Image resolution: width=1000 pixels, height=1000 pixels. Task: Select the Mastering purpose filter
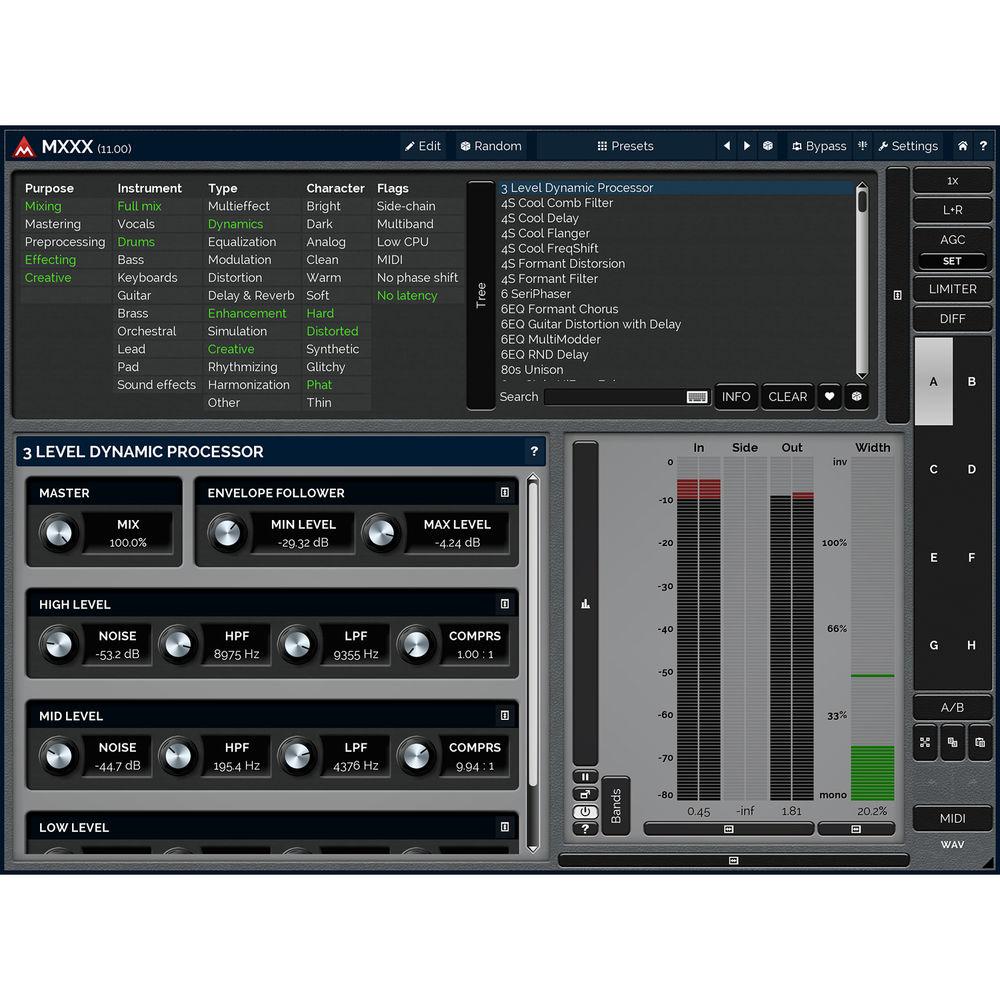(x=53, y=224)
